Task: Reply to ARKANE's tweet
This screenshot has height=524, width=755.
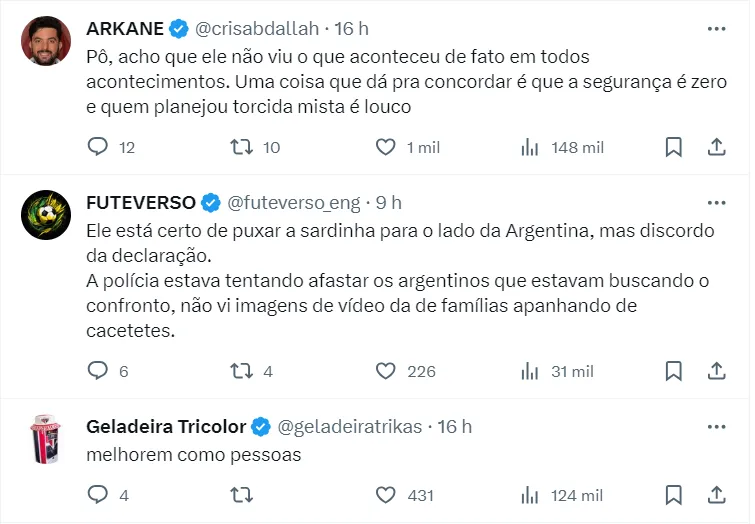Action: tap(98, 147)
